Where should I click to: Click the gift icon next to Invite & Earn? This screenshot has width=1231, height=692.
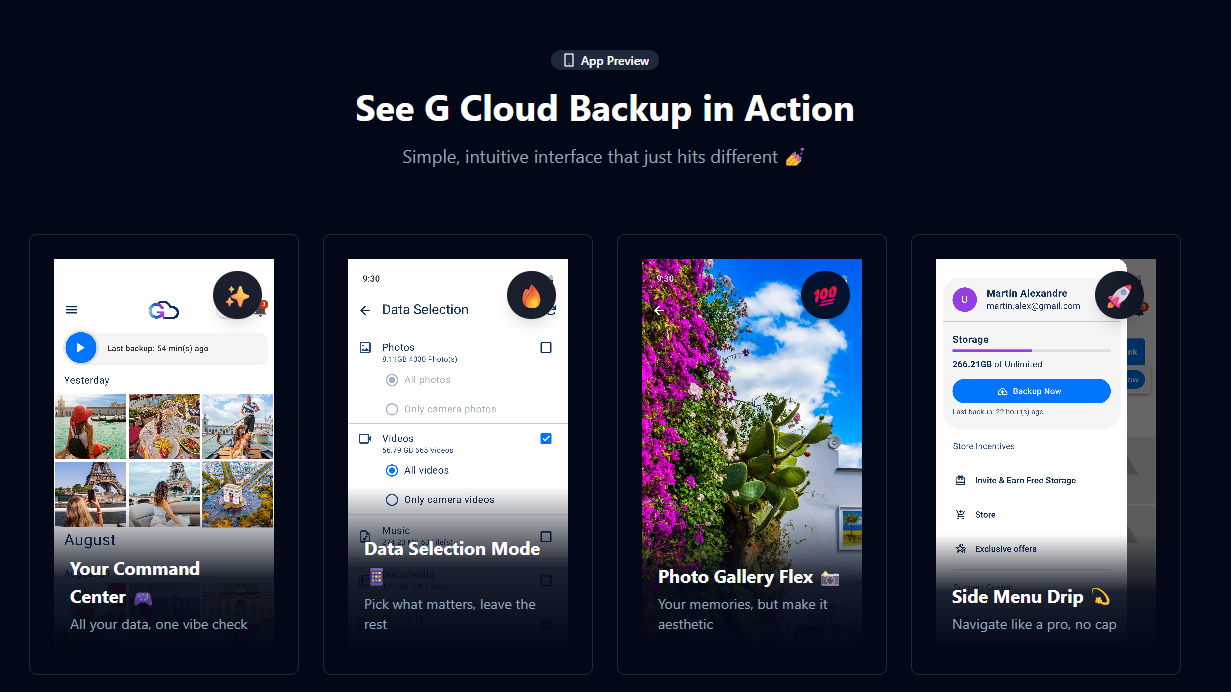[x=961, y=480]
